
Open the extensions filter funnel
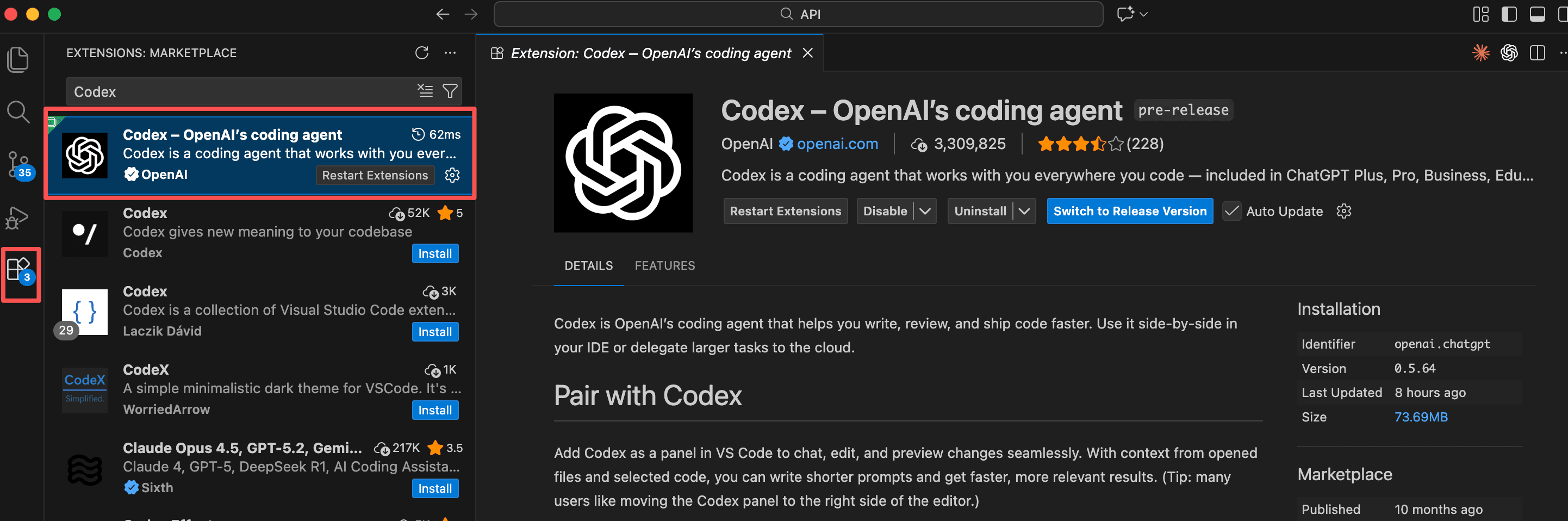[450, 91]
